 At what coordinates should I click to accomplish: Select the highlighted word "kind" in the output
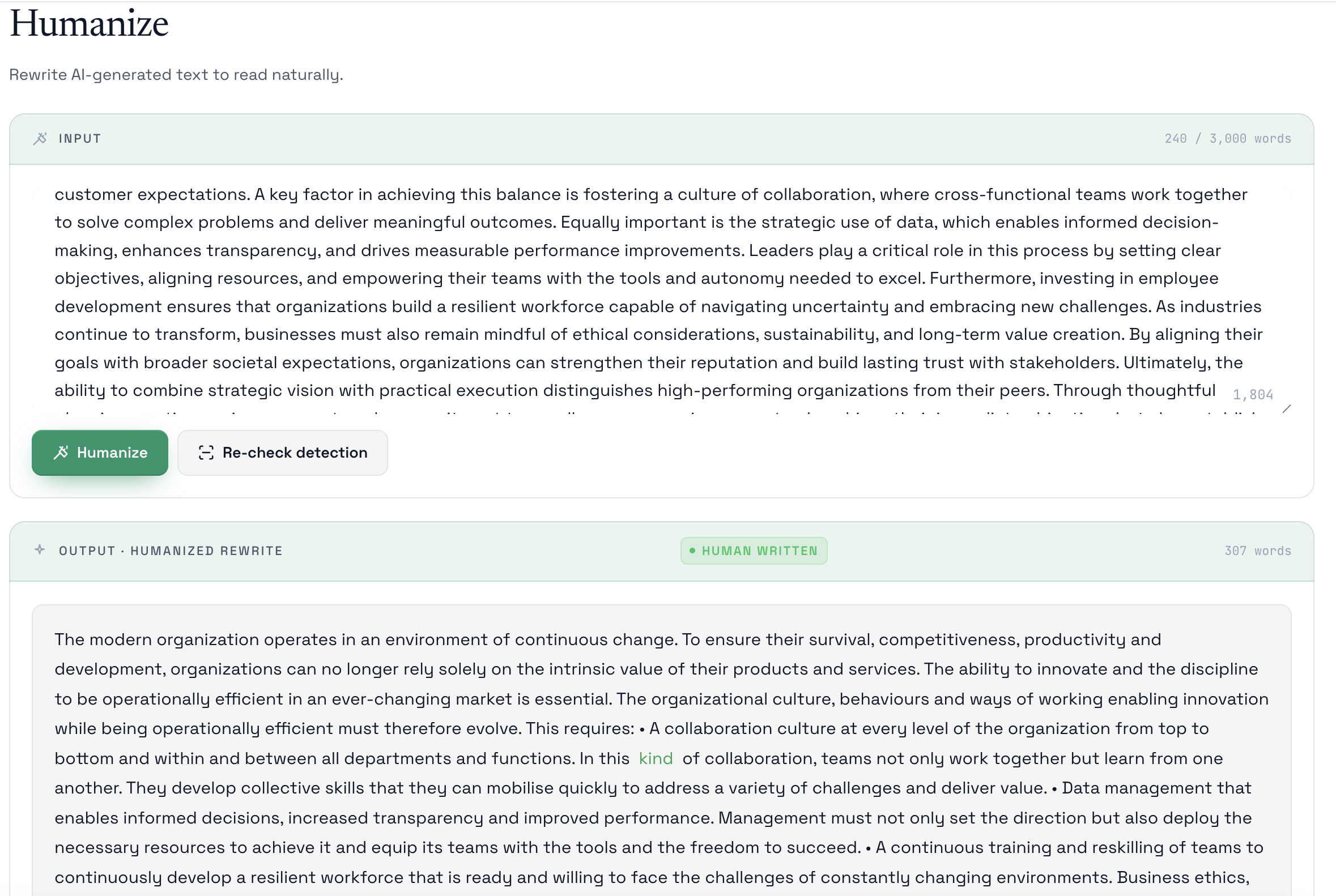[655, 758]
